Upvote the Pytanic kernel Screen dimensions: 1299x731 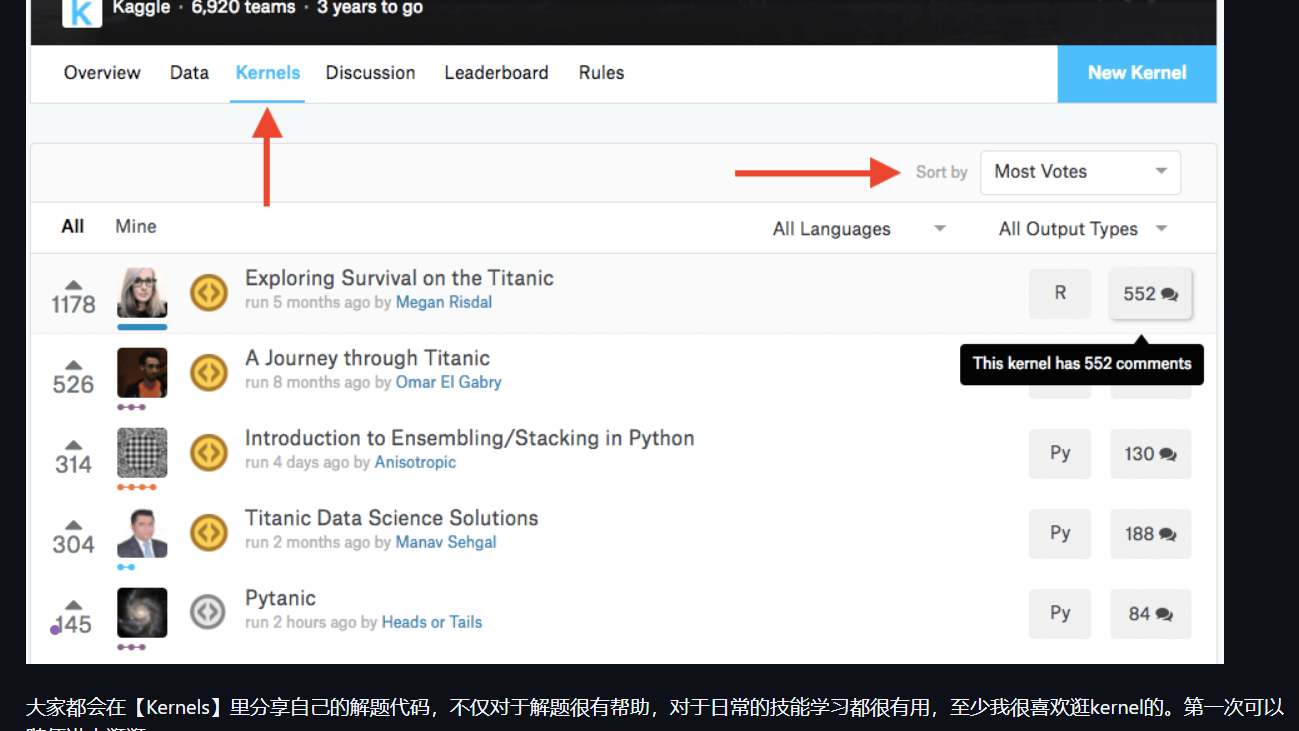[x=73, y=605]
